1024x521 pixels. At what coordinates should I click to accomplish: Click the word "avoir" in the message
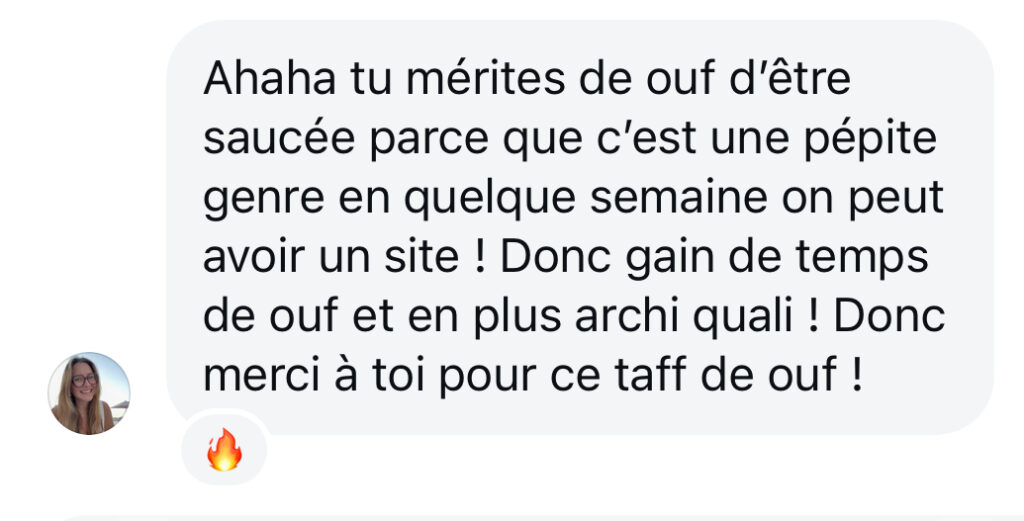(x=254, y=258)
